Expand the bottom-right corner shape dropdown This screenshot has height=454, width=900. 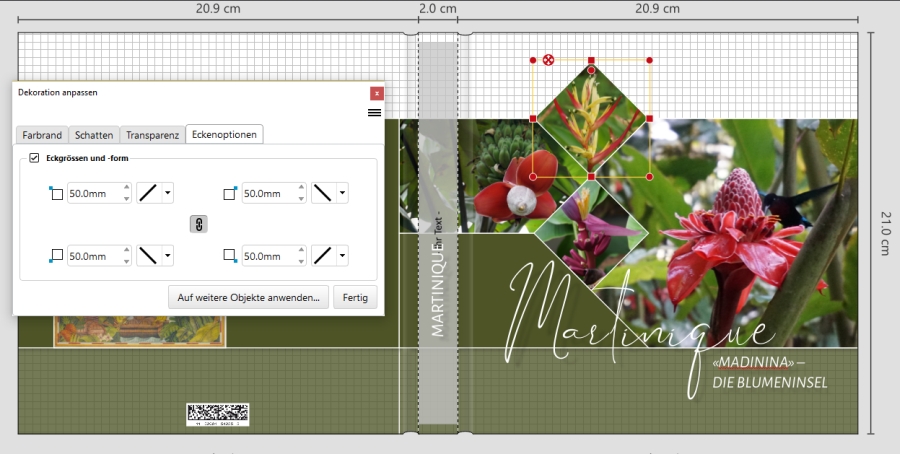[x=342, y=256]
